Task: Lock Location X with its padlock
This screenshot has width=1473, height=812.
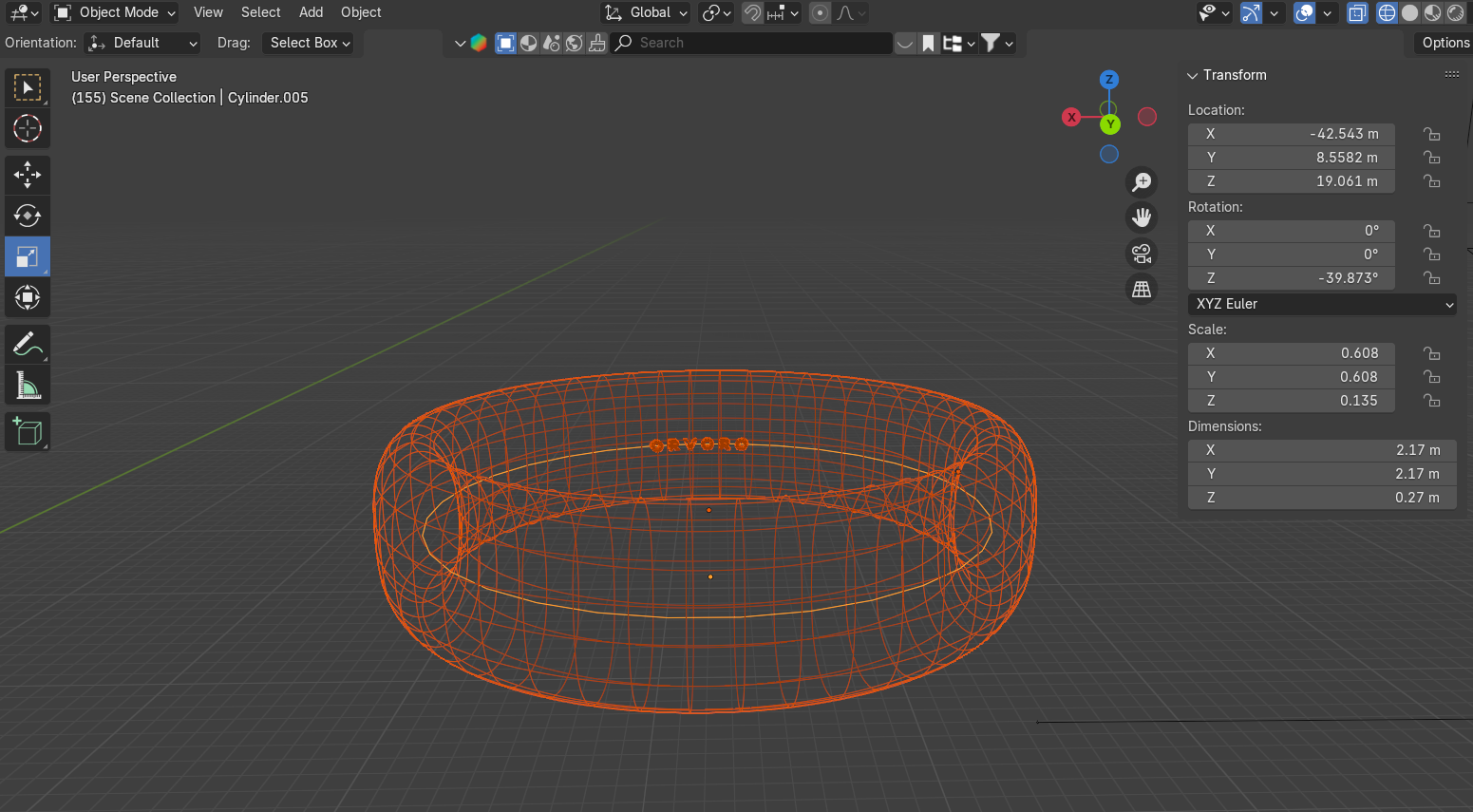Action: coord(1432,134)
